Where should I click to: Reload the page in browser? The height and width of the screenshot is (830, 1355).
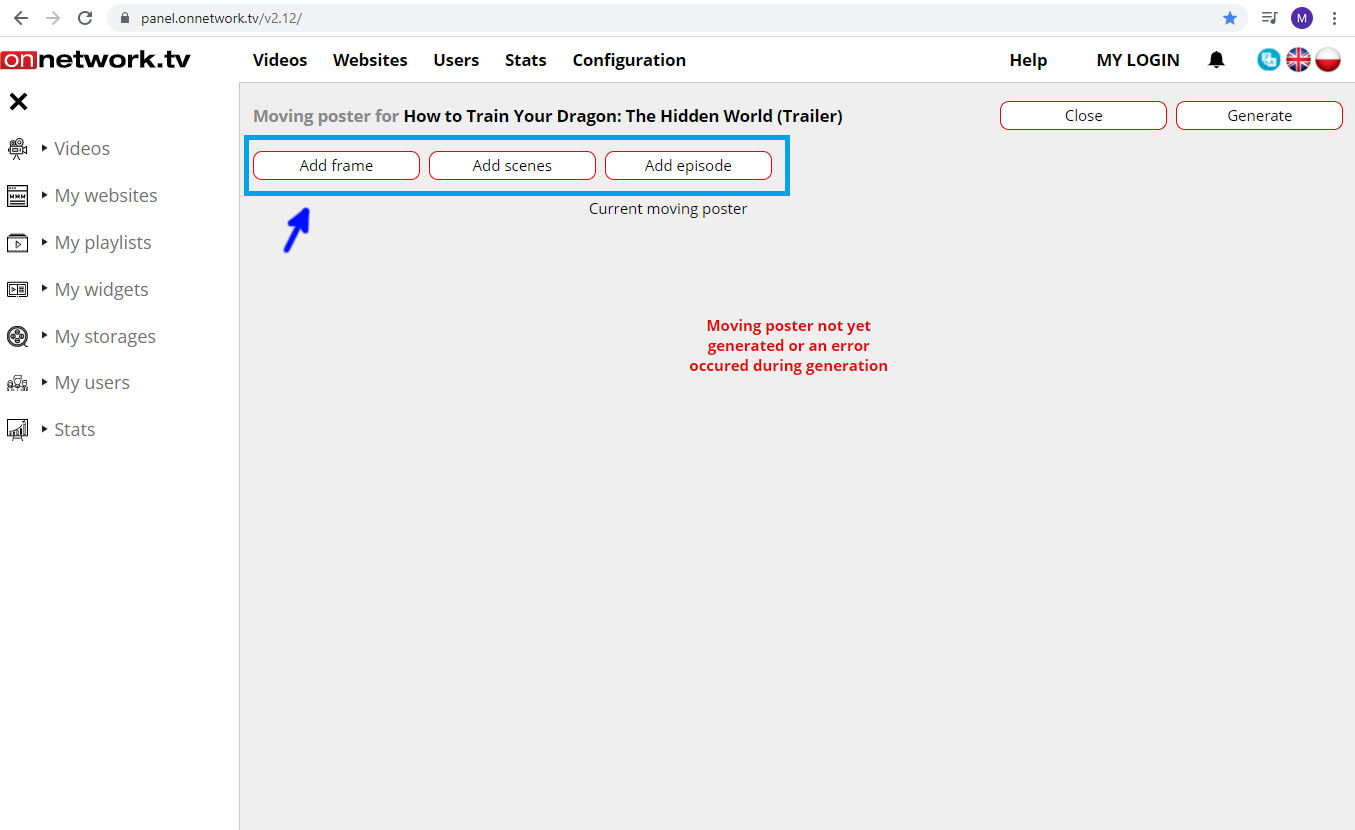pos(85,18)
